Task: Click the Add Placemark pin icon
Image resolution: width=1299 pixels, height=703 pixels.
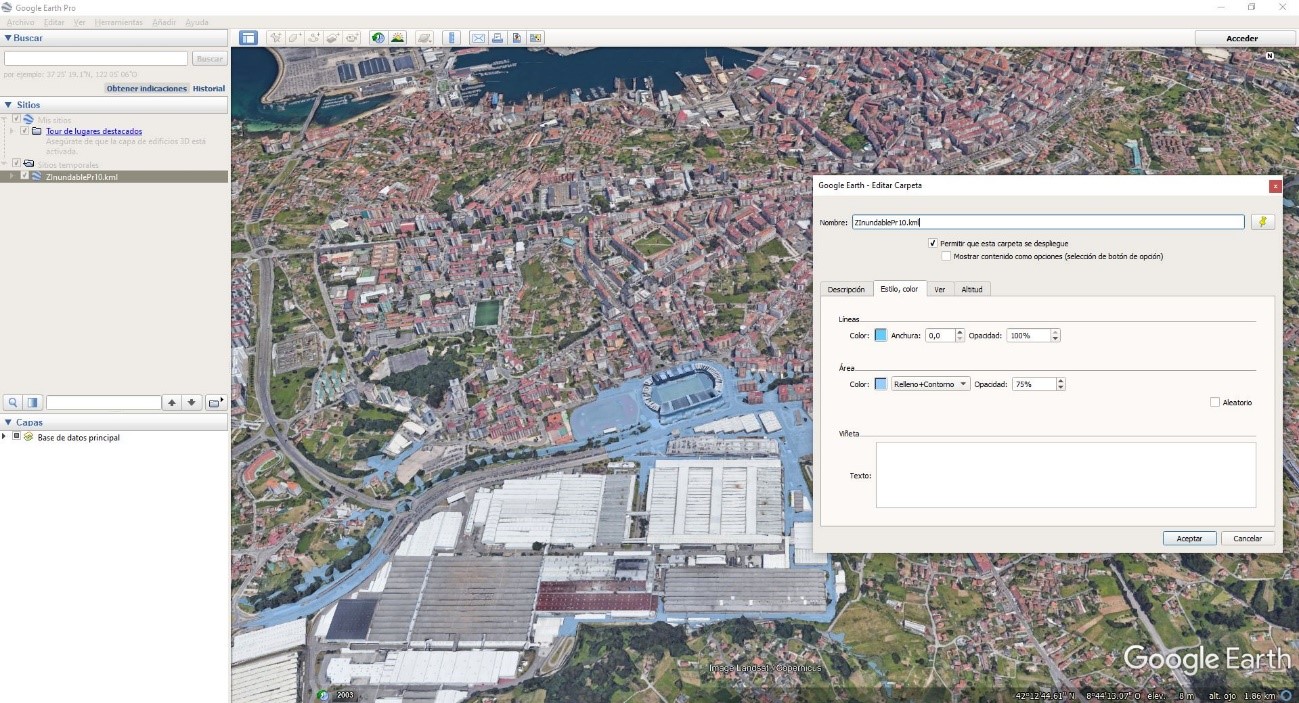Action: pyautogui.click(x=276, y=38)
